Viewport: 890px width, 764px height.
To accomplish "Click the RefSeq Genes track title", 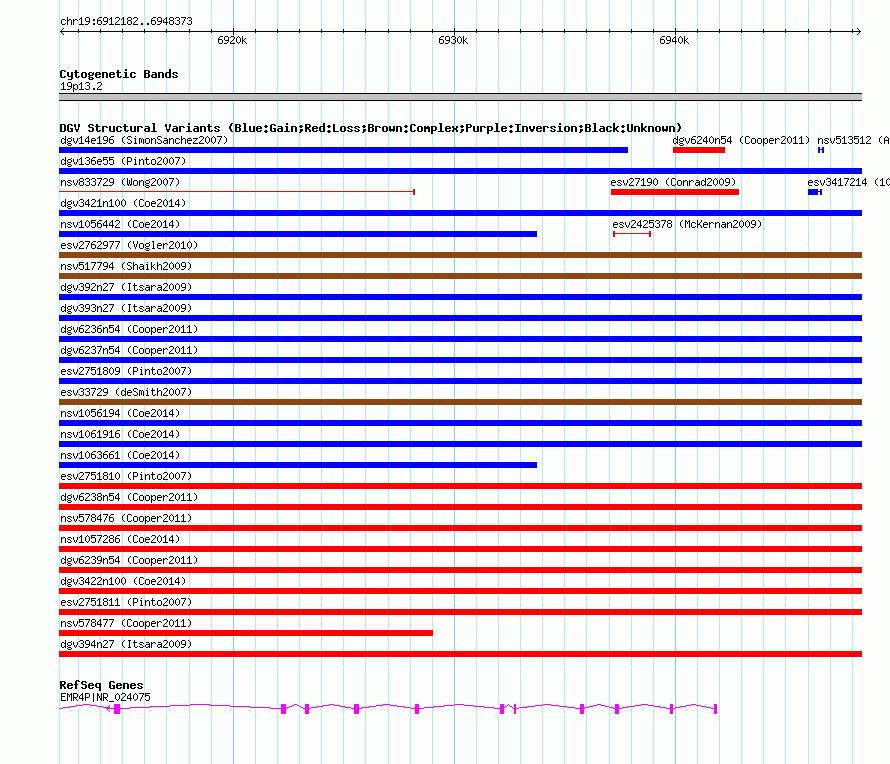I will [101, 685].
